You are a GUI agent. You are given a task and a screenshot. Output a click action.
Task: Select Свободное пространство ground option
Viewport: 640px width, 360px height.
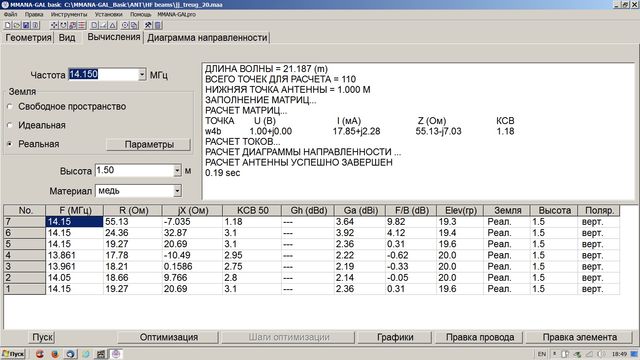pyautogui.click(x=67, y=107)
